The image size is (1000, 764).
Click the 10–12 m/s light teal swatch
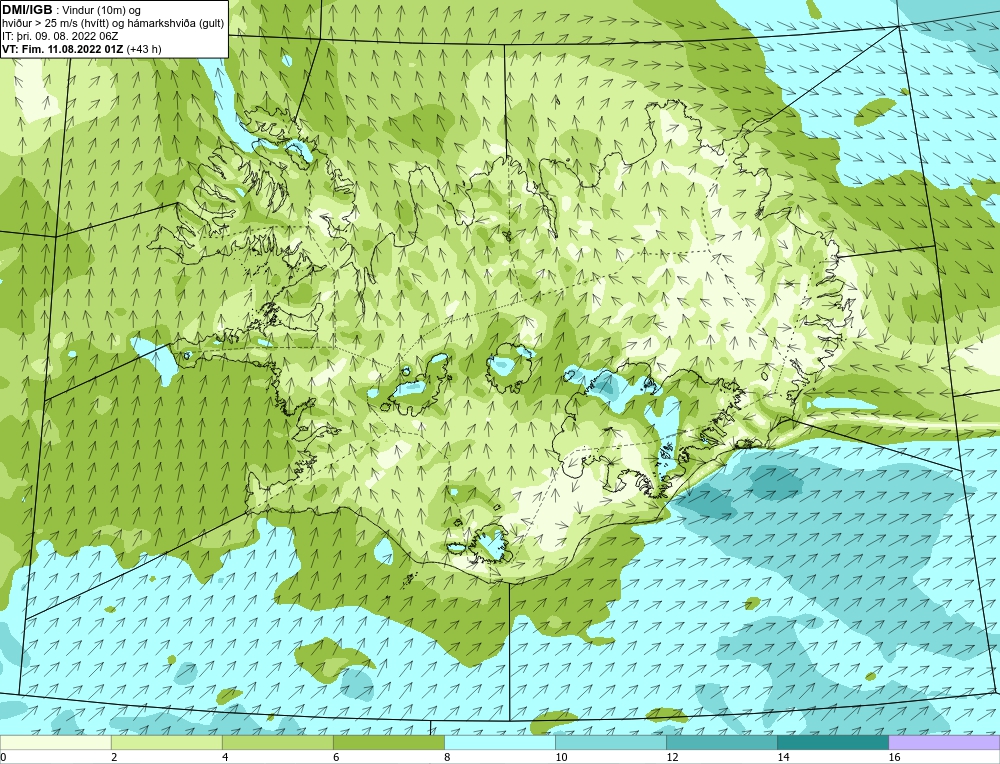click(610, 742)
